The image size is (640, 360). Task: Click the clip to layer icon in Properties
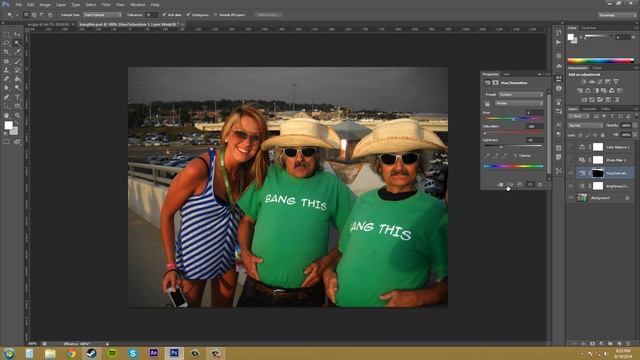[500, 185]
